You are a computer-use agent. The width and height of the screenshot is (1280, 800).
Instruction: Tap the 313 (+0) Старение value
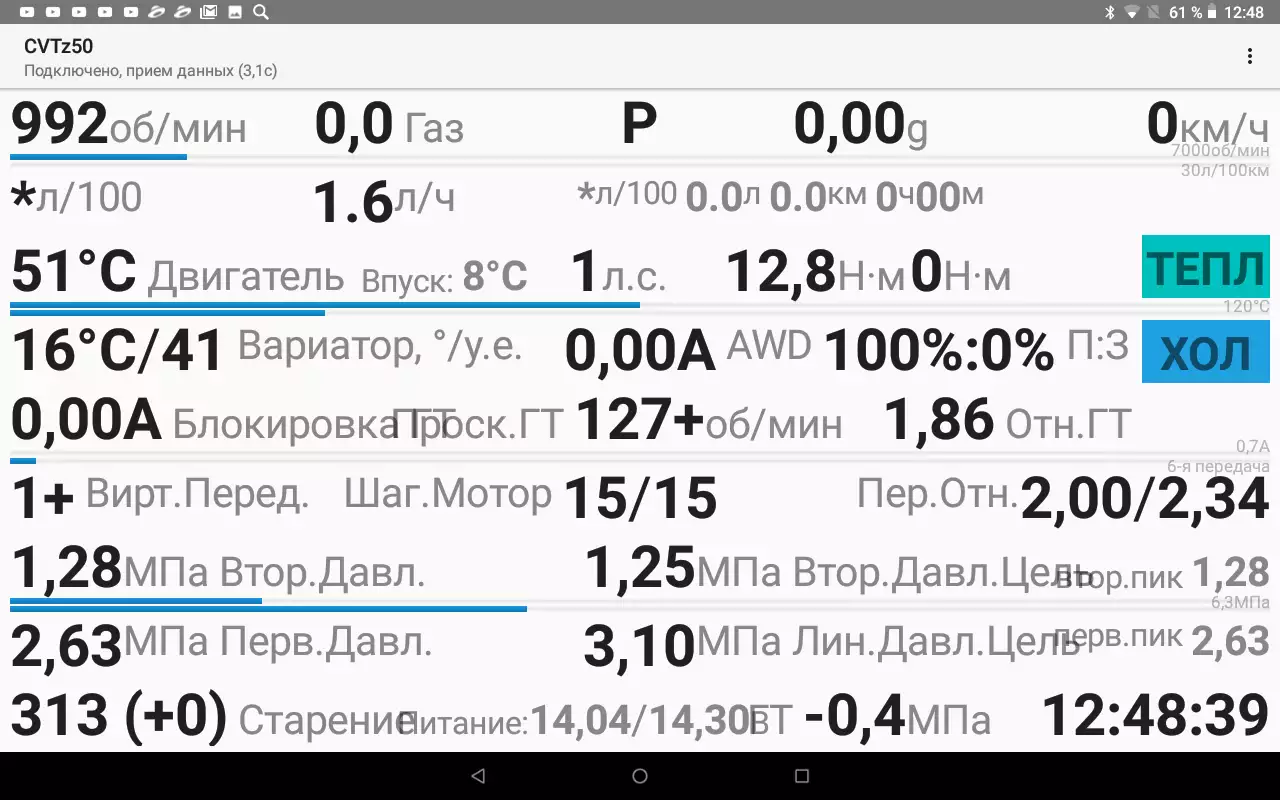[118, 716]
